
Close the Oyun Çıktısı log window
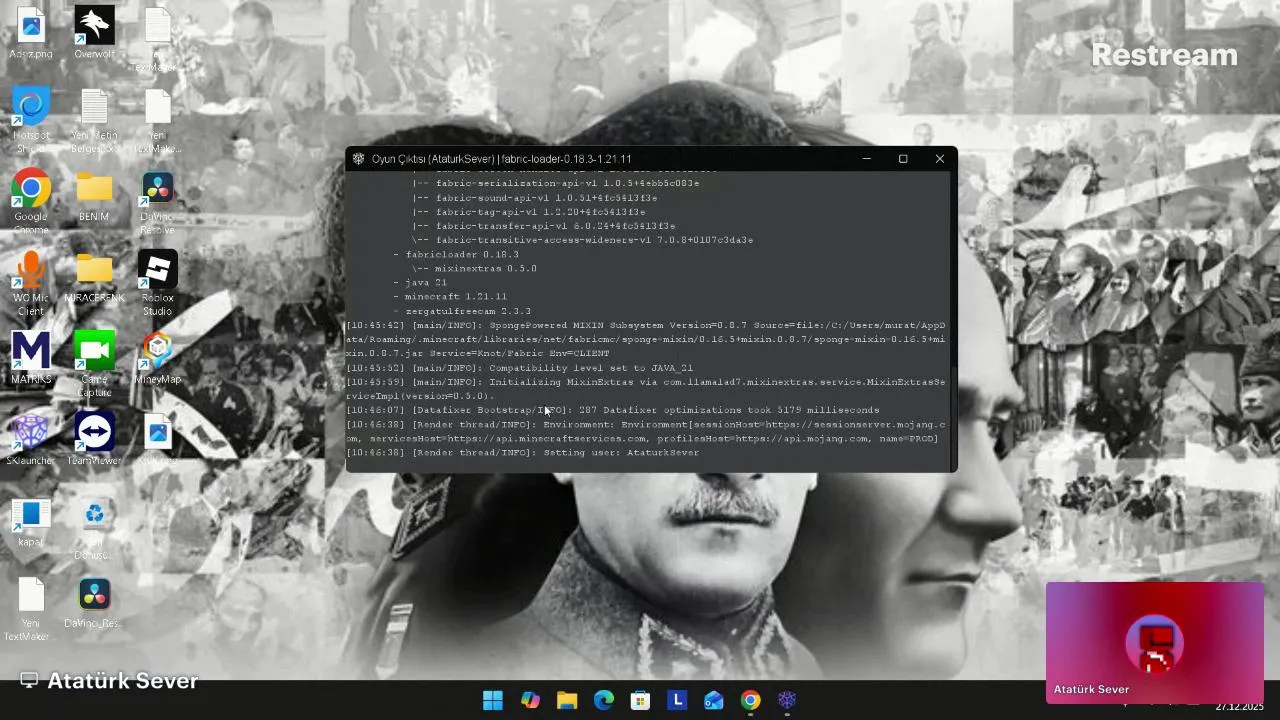tap(939, 159)
